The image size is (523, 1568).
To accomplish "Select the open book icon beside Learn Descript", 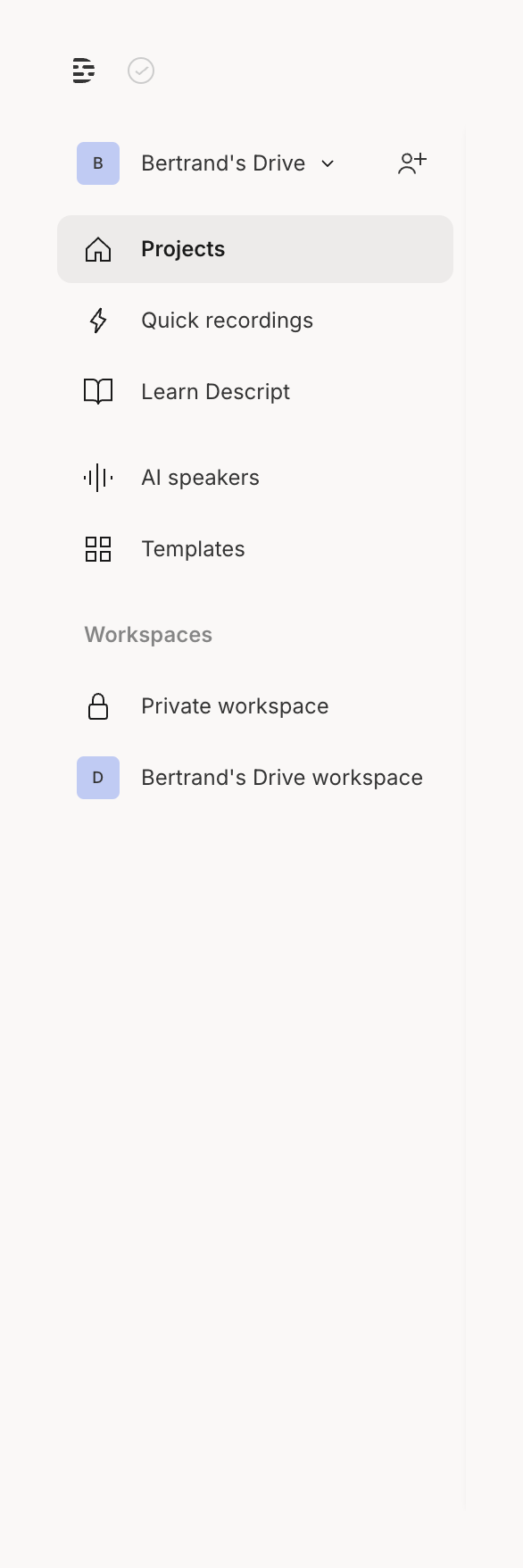I will (x=98, y=391).
